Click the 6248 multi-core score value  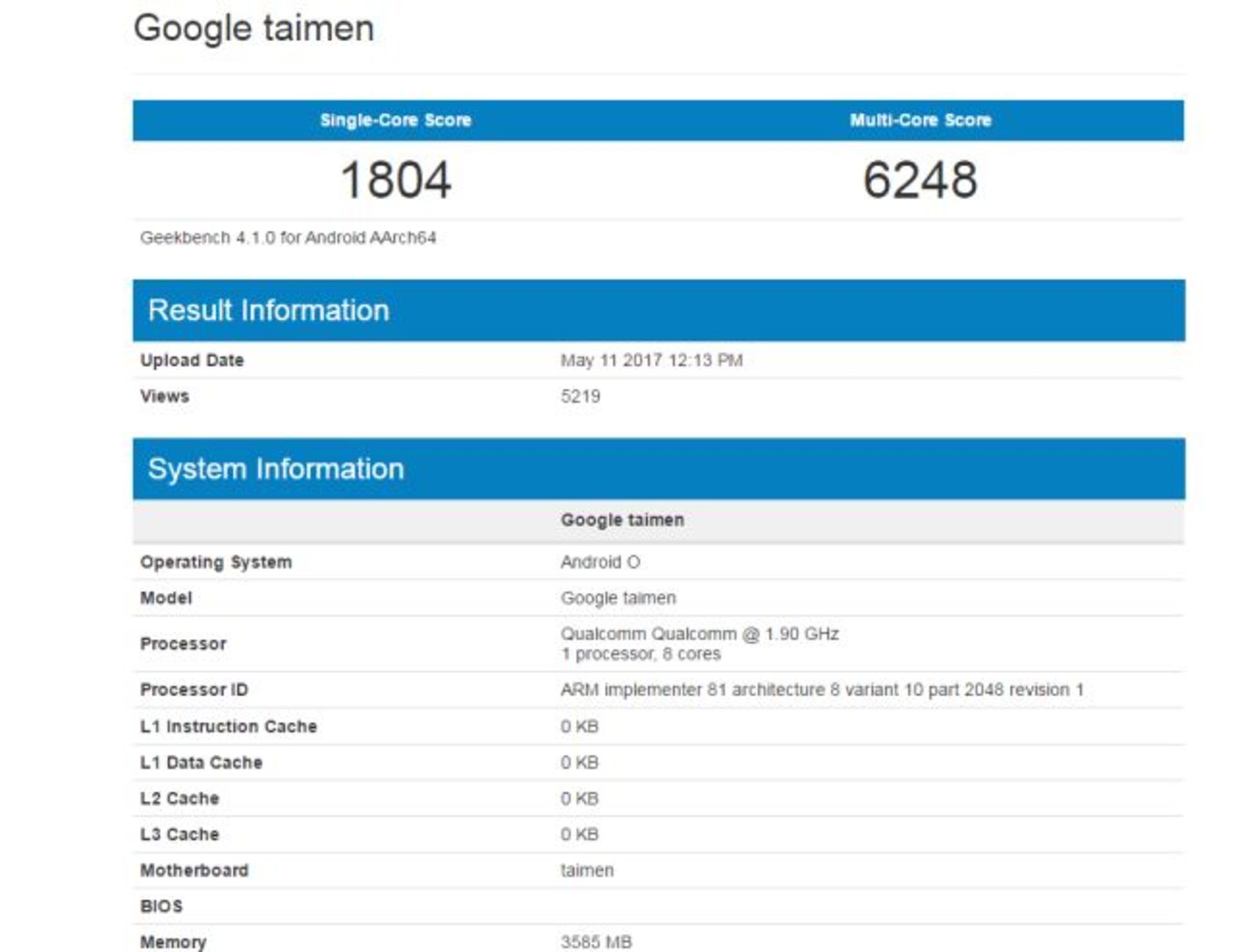[920, 179]
